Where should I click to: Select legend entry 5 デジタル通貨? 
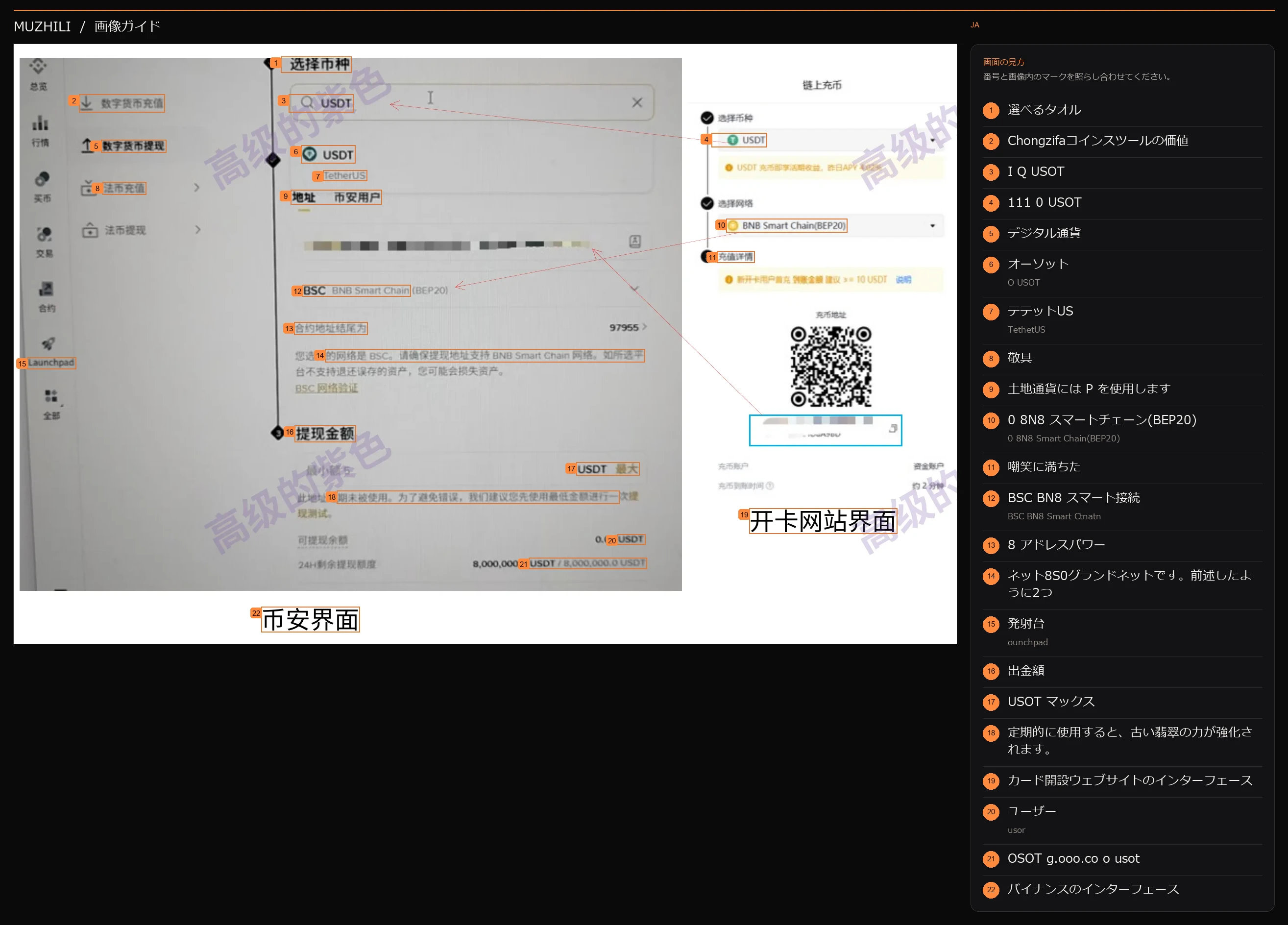point(1122,233)
